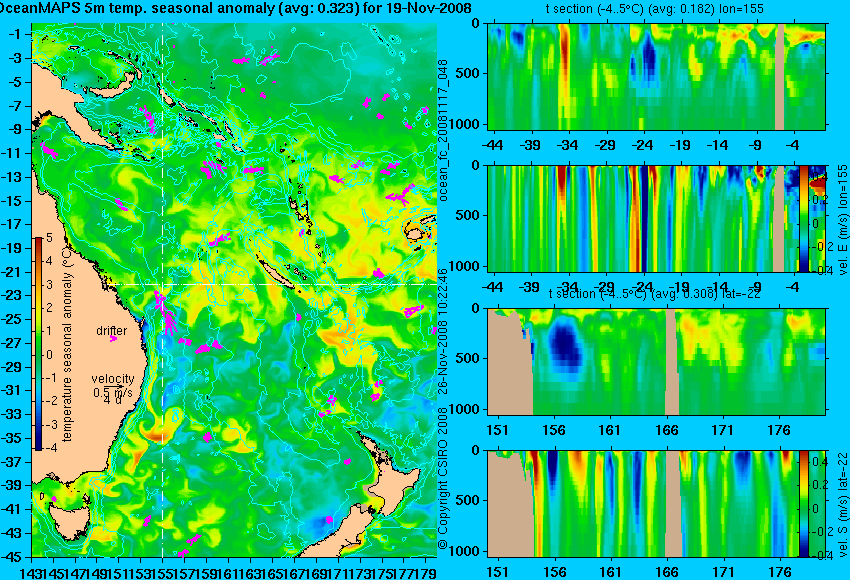
Task: Open the temperature section panel for lon=155
Action: (656, 76)
